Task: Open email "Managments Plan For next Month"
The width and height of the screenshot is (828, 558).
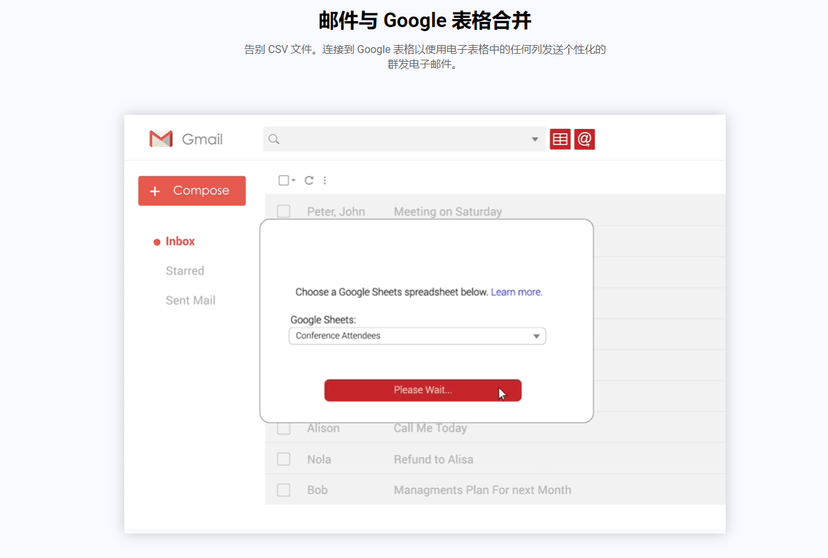Action: [x=483, y=490]
